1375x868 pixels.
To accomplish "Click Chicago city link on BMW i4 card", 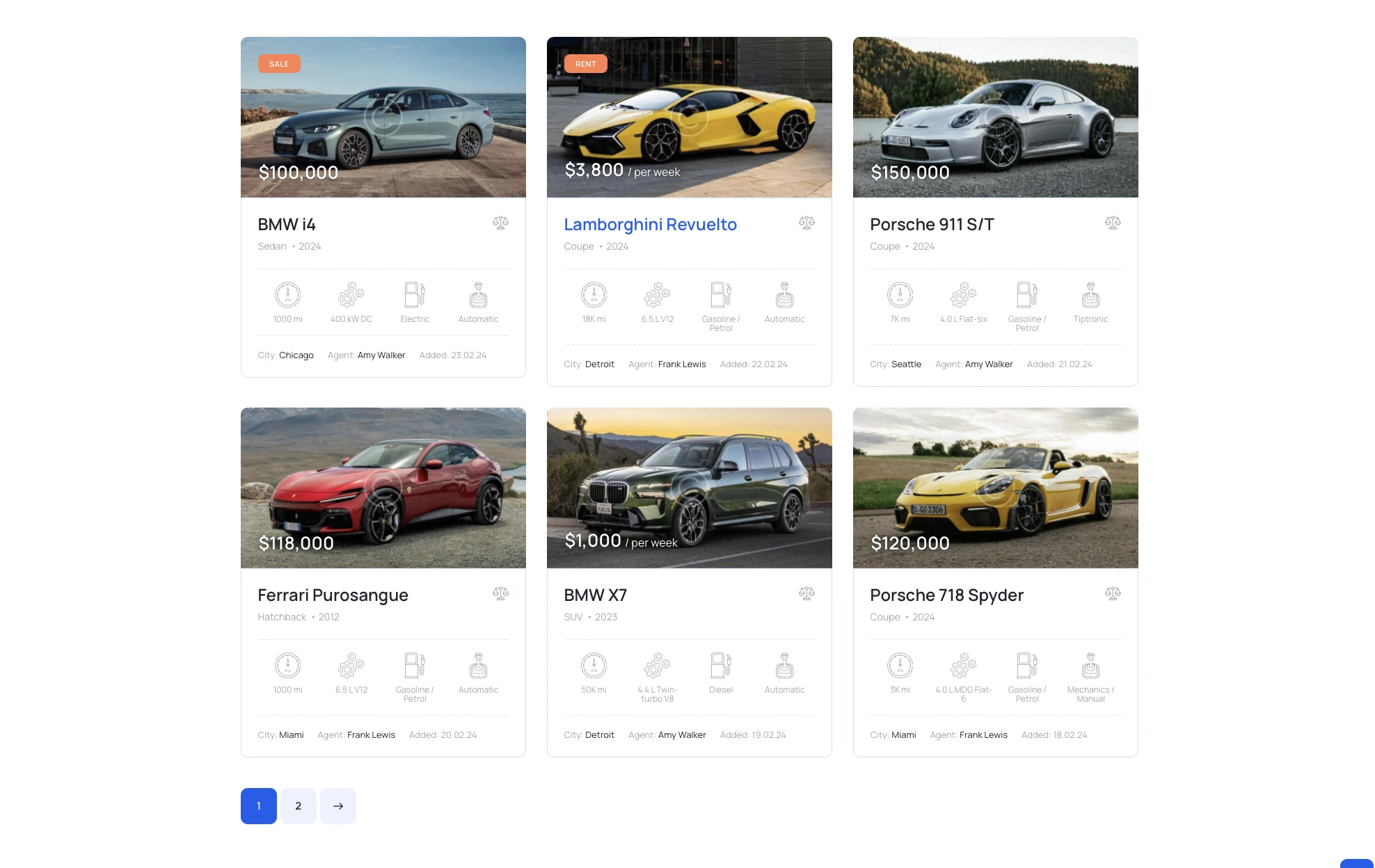I will 296,355.
